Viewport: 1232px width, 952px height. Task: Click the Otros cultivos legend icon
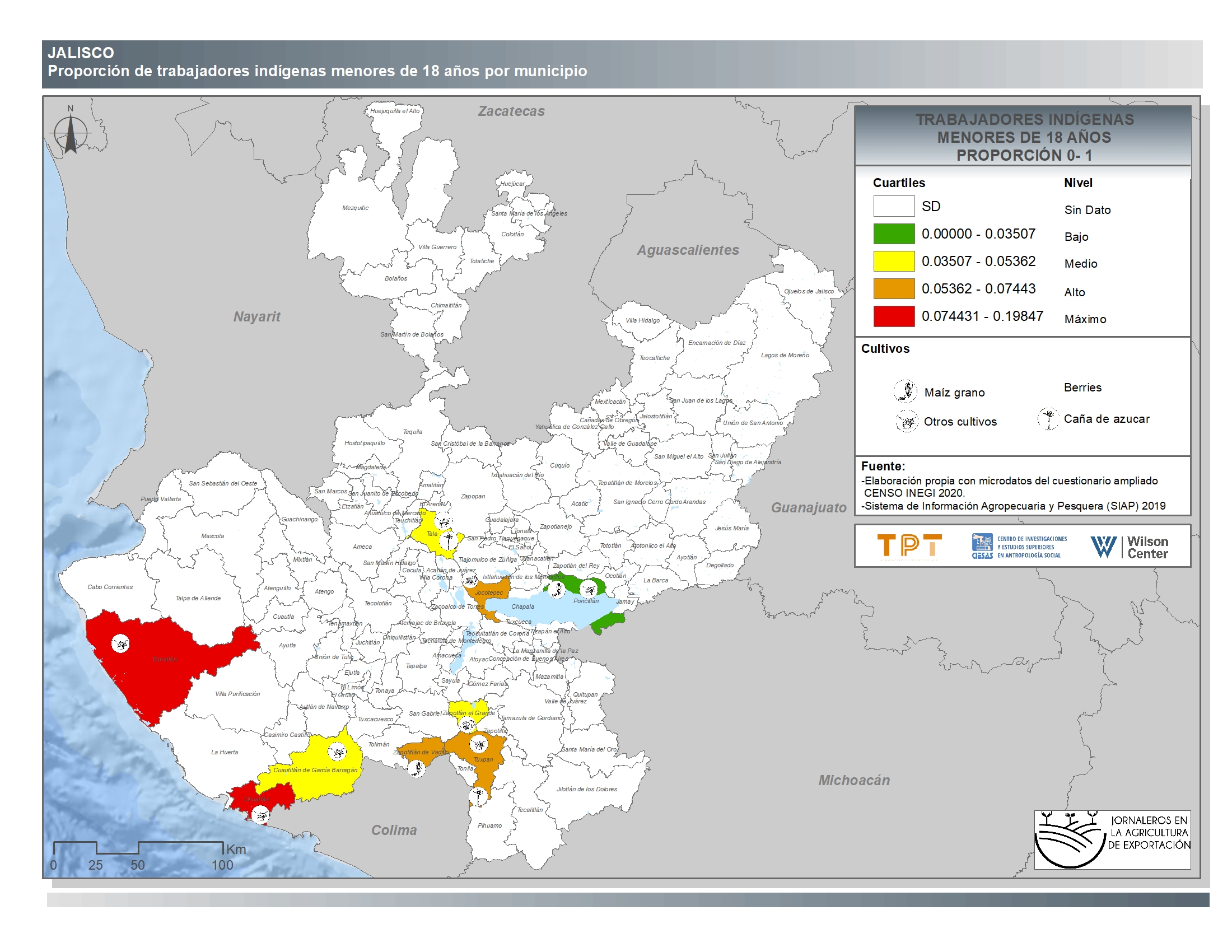click(907, 421)
